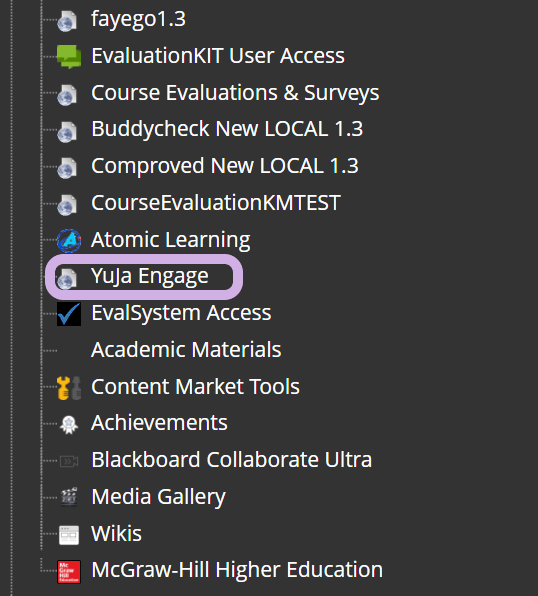The width and height of the screenshot is (538, 596).
Task: Open Academic Materials item
Action: click(x=186, y=349)
